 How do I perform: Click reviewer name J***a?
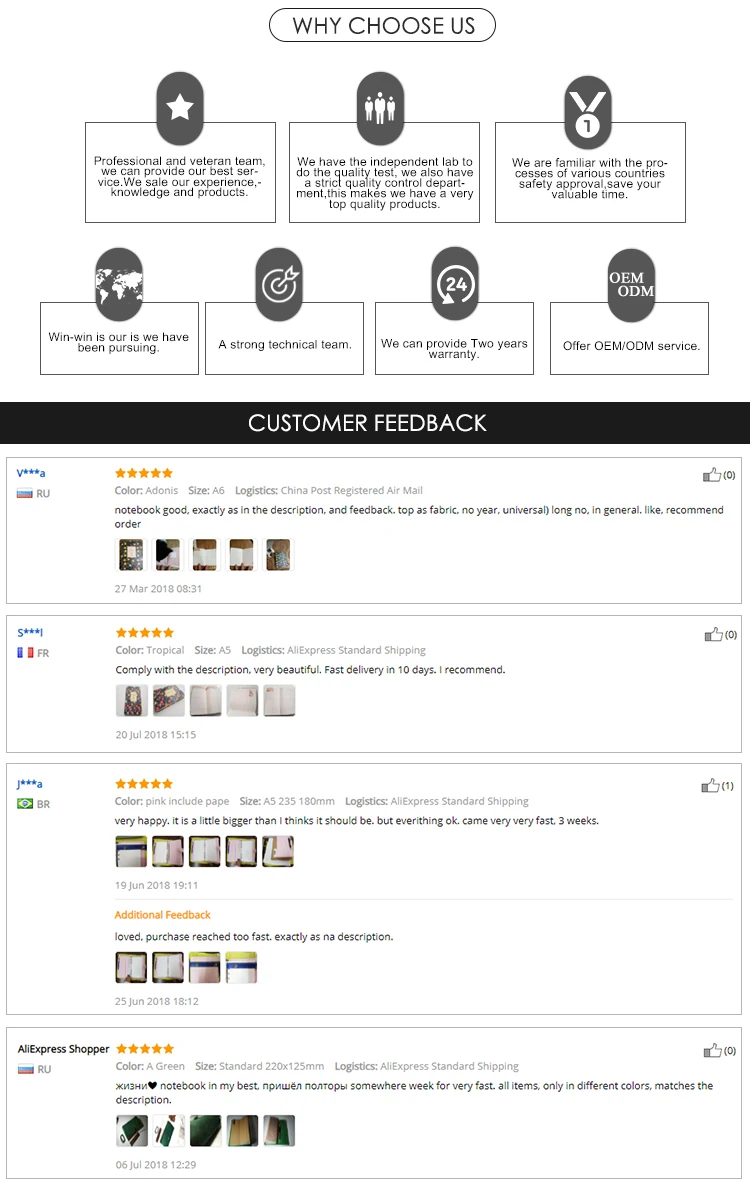click(29, 784)
